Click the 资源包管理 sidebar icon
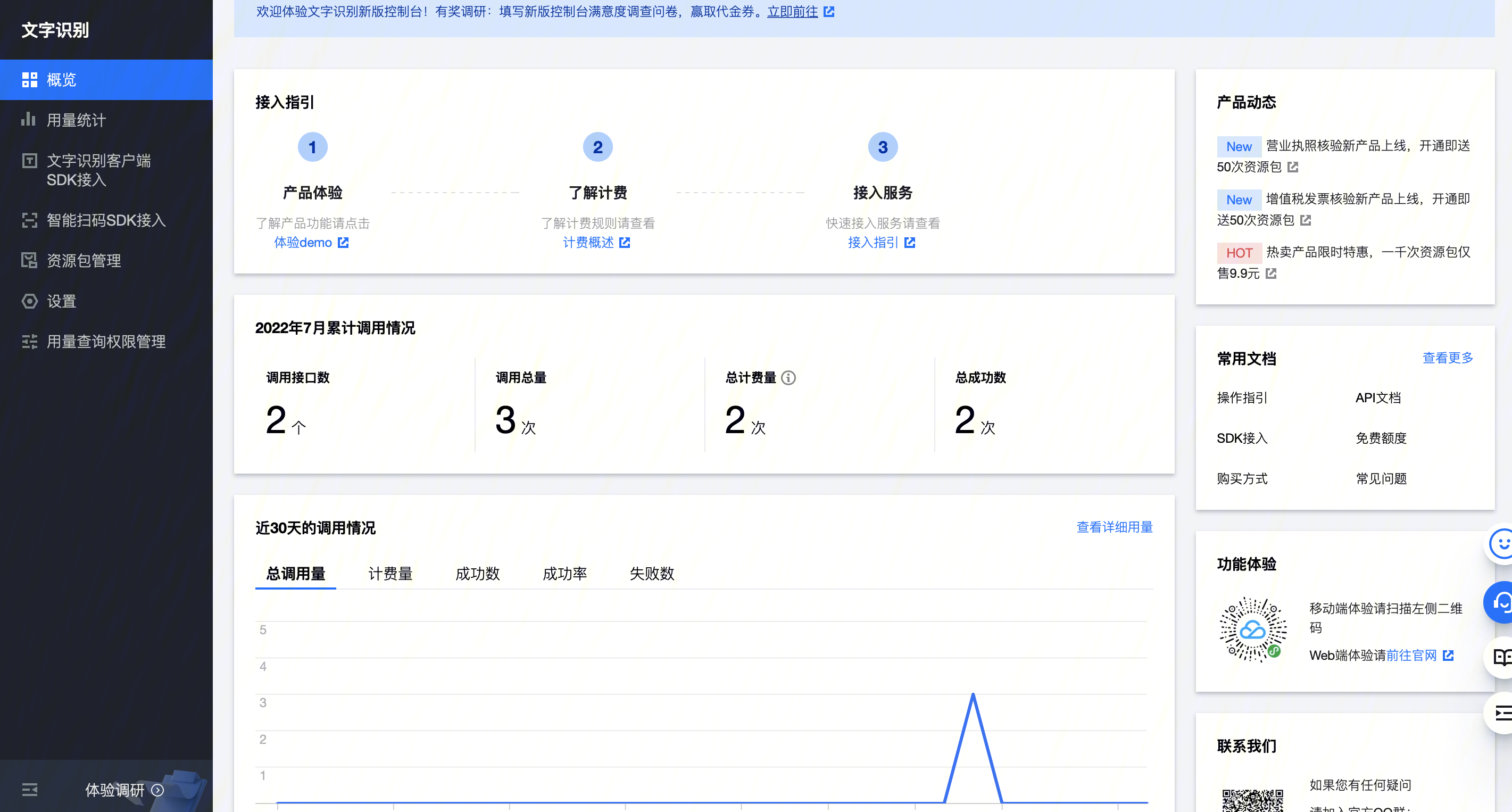The image size is (1512, 812). click(x=29, y=260)
